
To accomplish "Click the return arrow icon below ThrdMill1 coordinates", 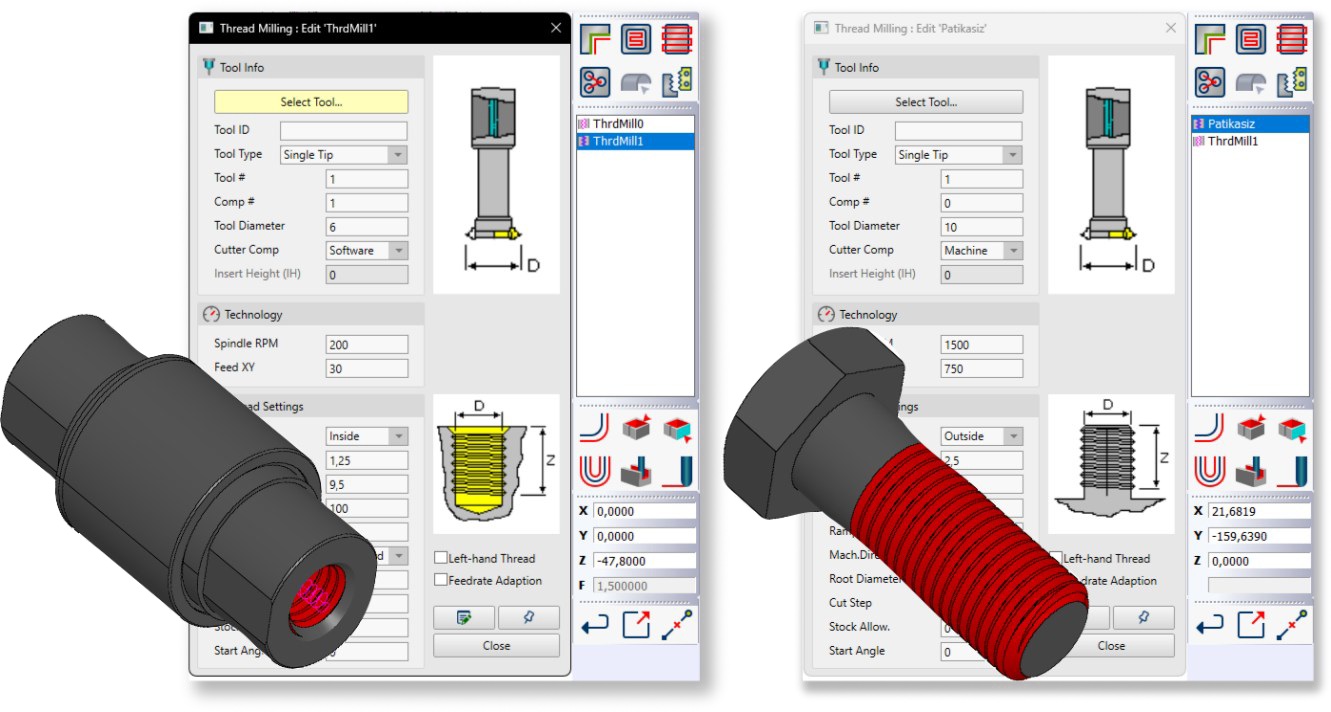I will [x=595, y=625].
